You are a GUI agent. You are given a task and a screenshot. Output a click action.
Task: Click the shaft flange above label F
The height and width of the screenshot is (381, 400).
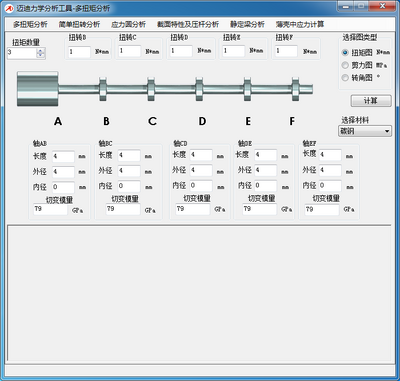click(x=296, y=89)
